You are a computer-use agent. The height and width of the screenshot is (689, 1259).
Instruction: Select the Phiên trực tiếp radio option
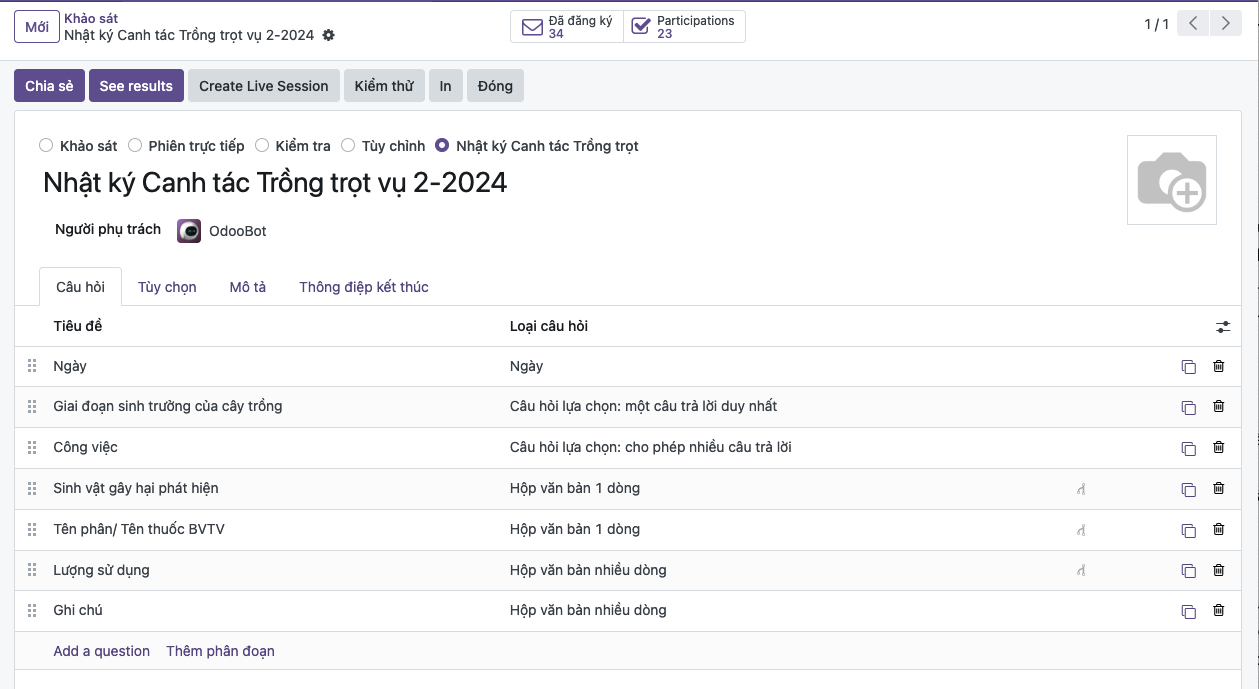[135, 146]
